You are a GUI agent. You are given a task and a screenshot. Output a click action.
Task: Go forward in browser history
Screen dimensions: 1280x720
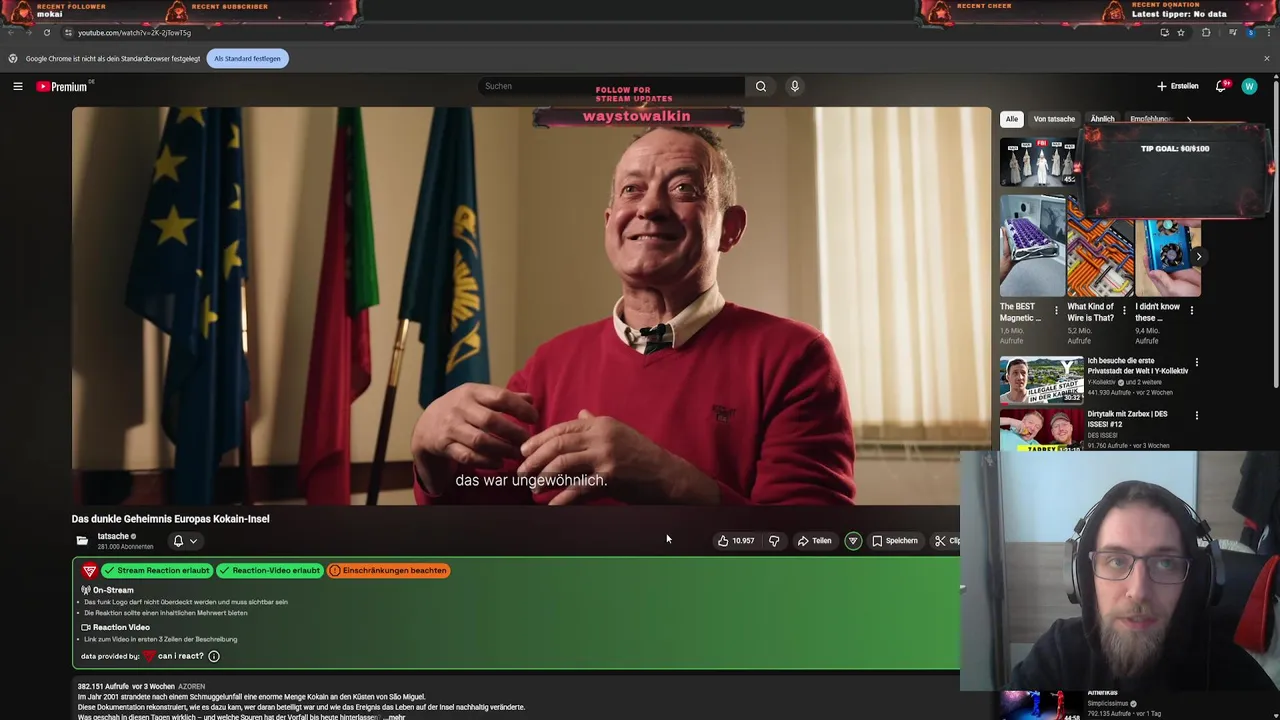click(28, 32)
